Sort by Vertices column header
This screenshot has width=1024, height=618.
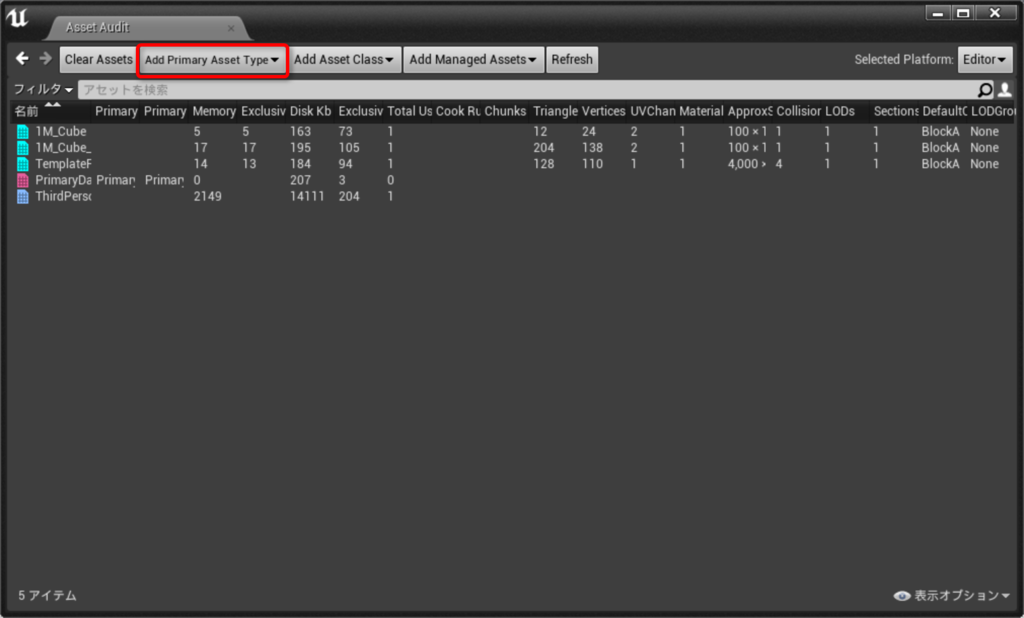(x=603, y=111)
